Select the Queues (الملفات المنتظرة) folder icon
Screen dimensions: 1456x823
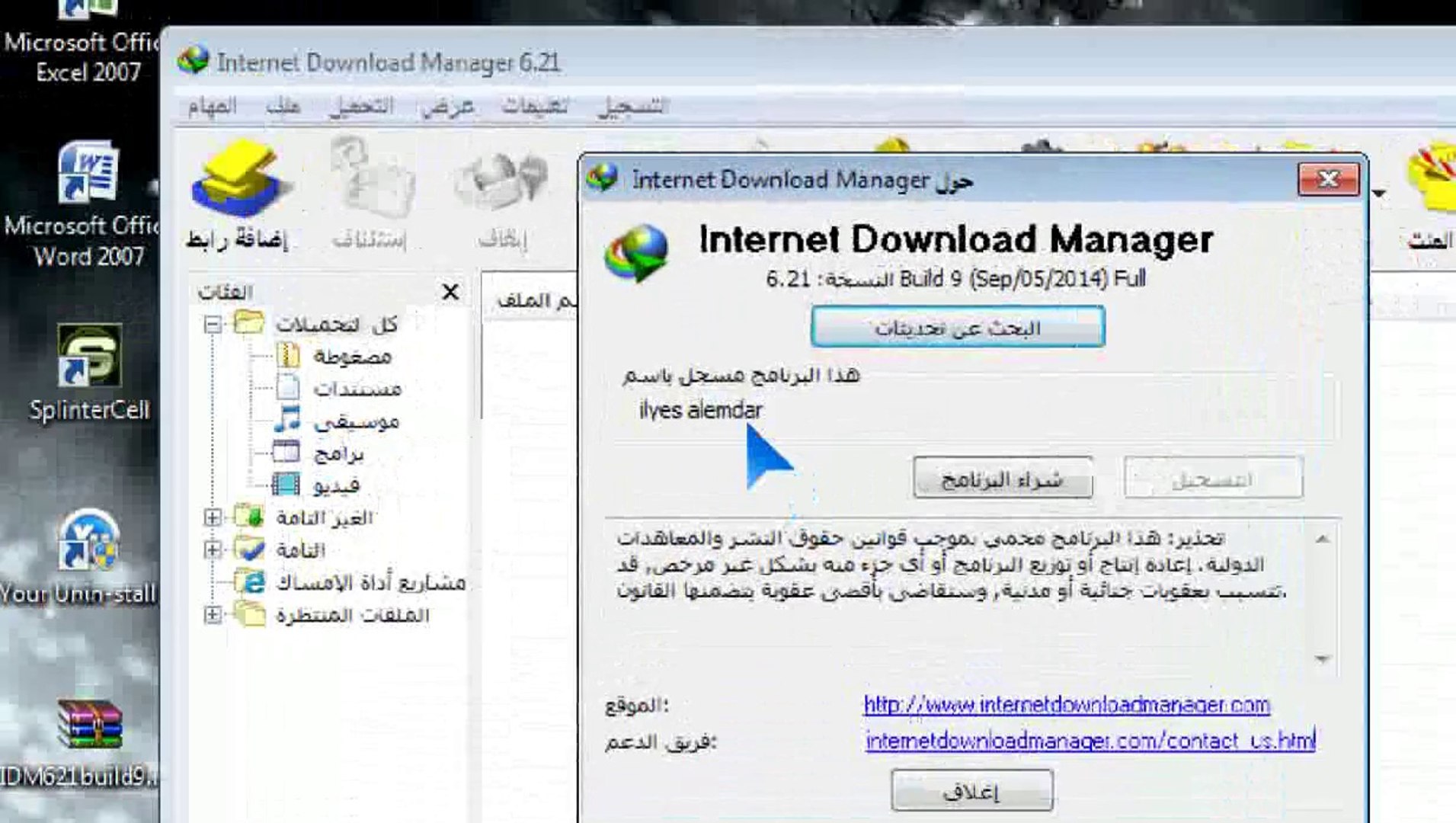click(249, 614)
